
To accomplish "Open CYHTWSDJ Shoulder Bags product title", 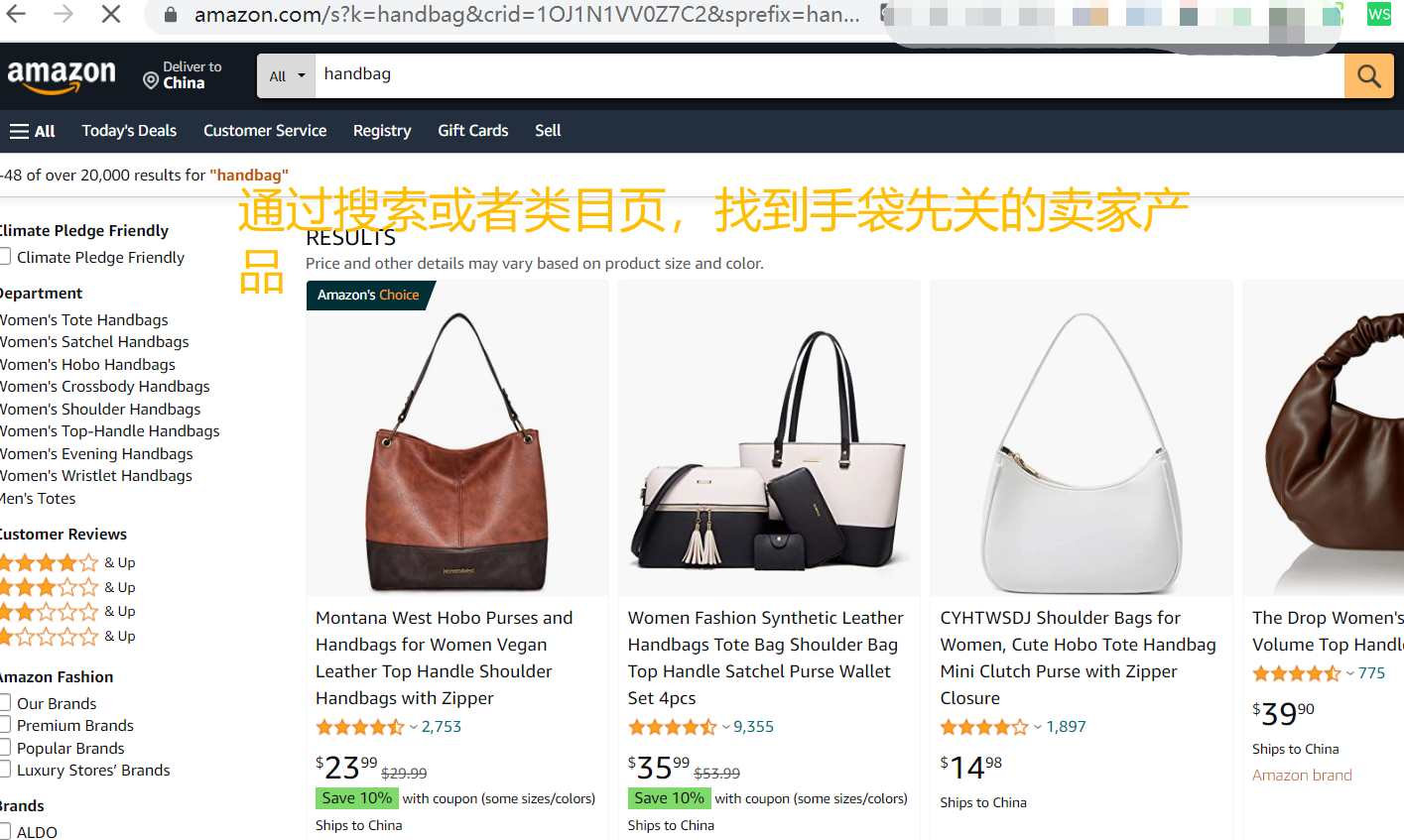I will (x=1078, y=658).
